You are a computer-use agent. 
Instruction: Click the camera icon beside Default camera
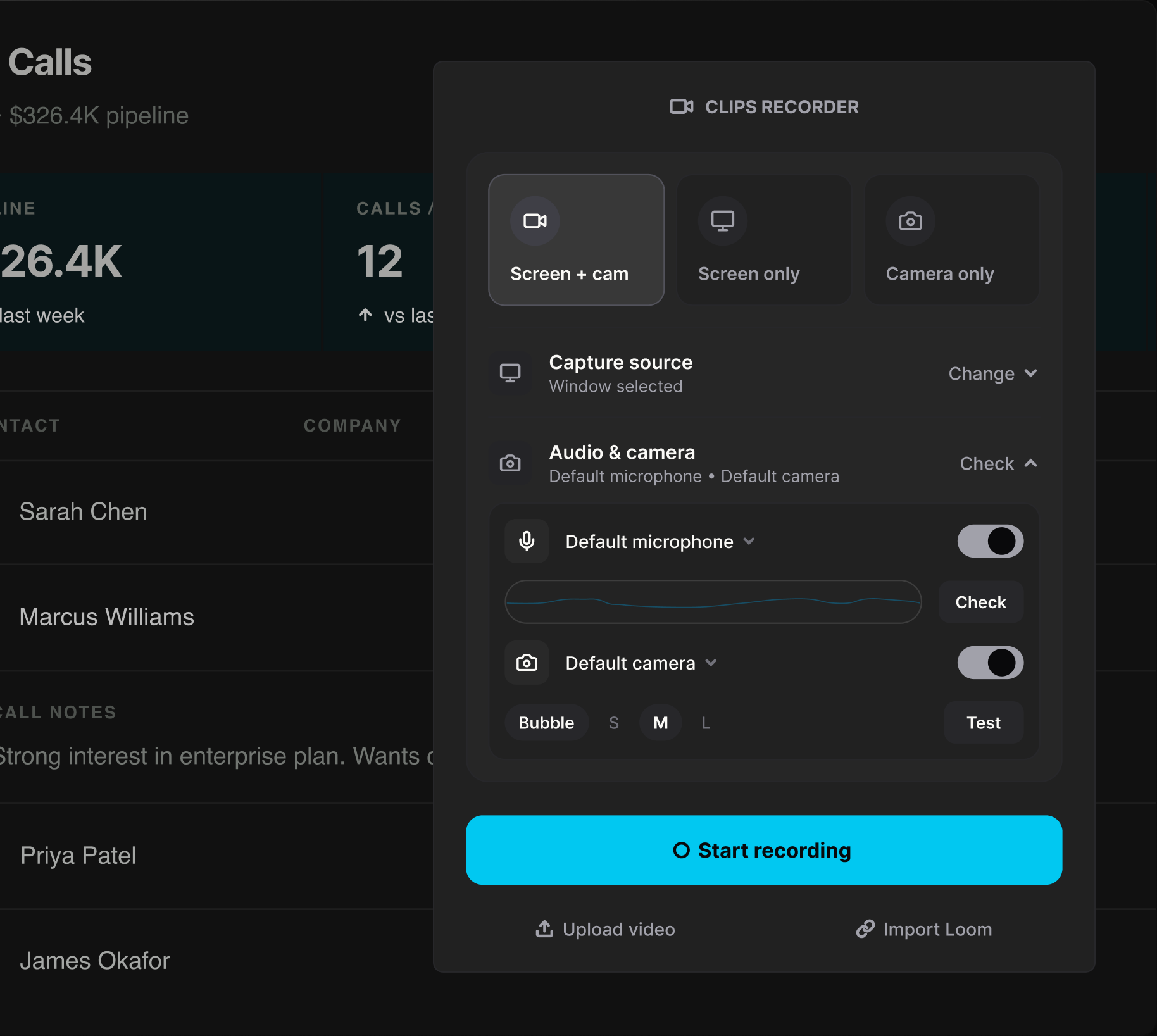pyautogui.click(x=527, y=663)
